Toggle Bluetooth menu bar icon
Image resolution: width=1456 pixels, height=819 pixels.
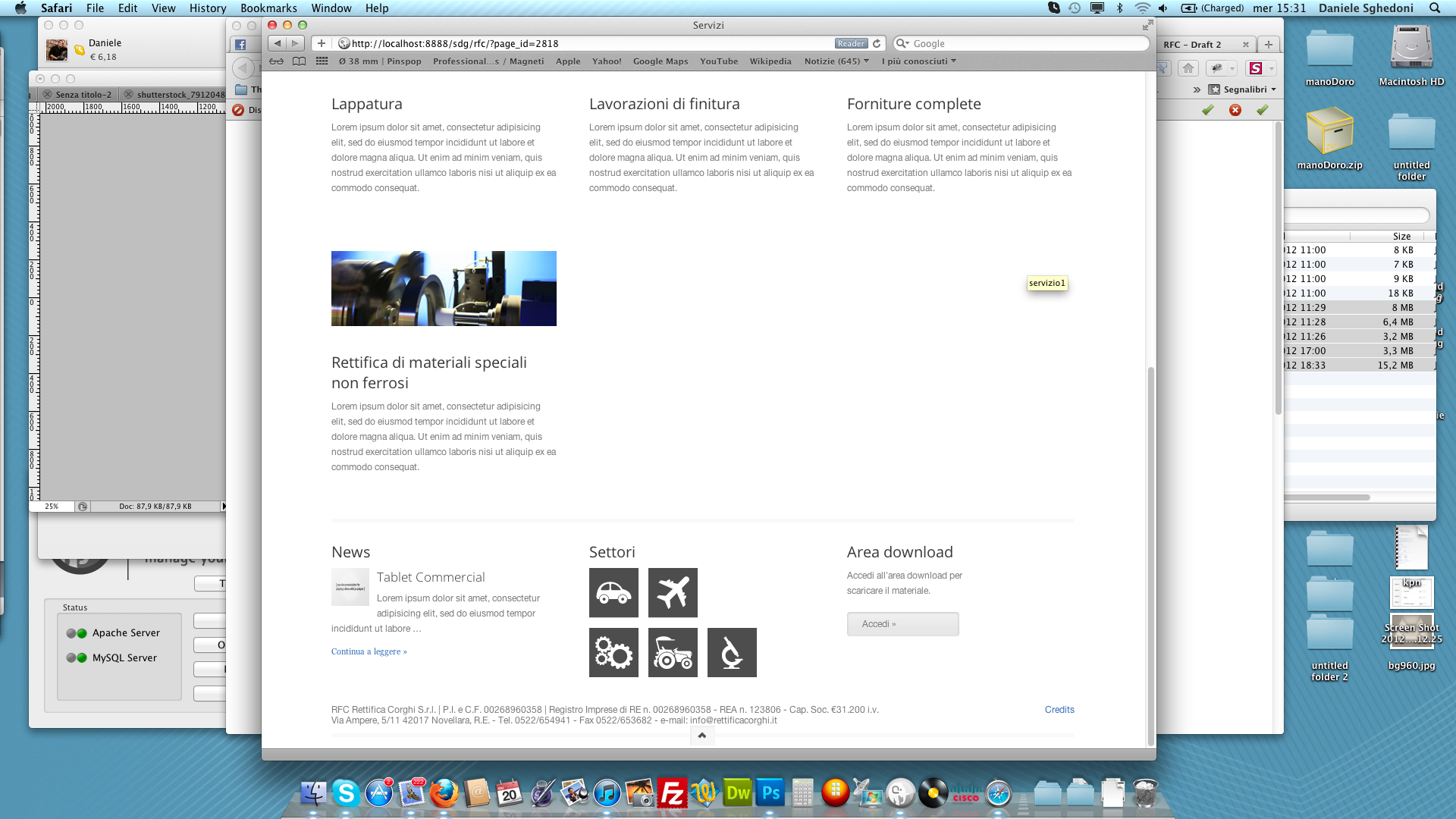tap(1119, 8)
